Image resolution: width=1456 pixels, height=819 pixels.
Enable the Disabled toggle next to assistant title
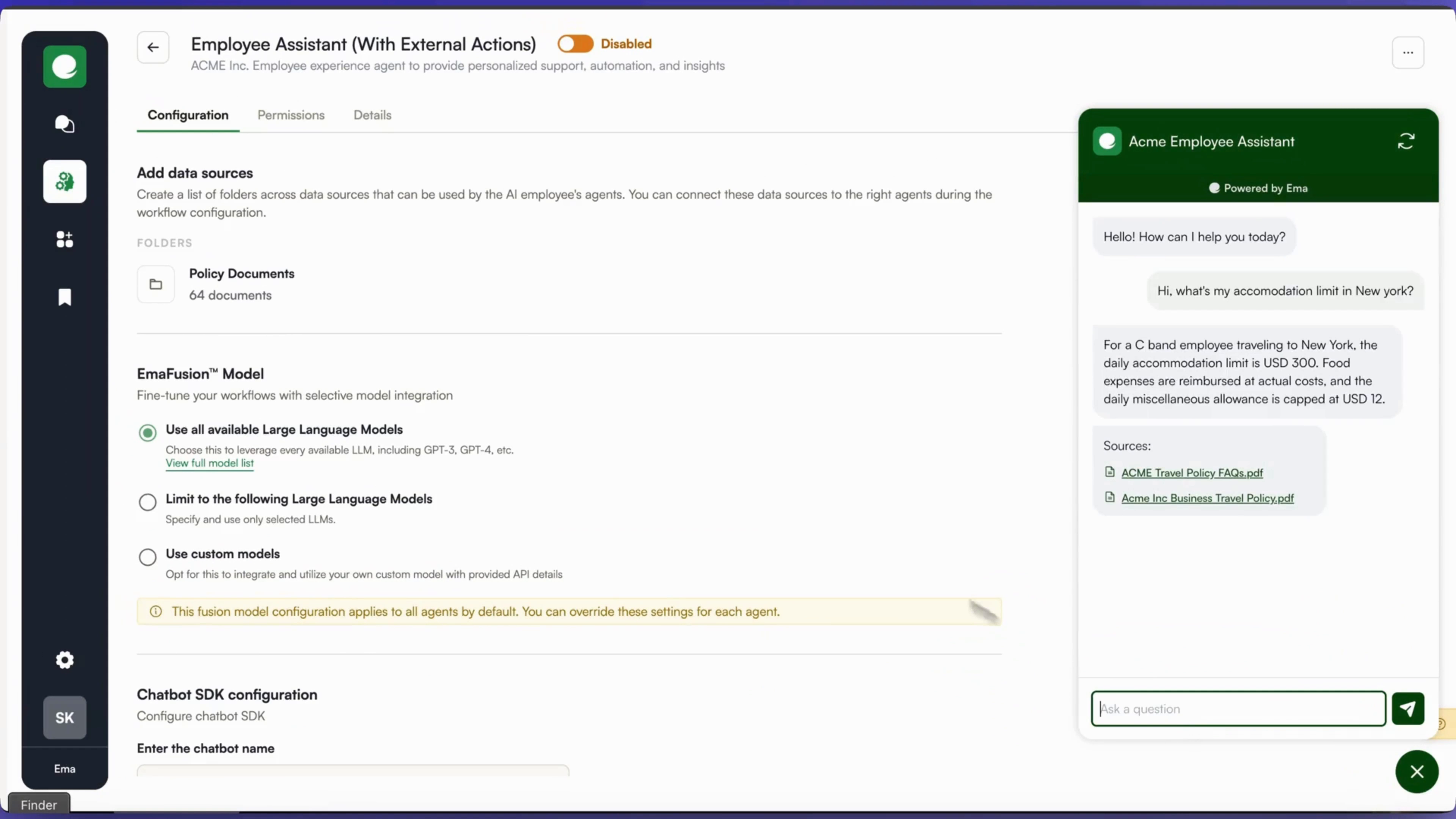click(x=576, y=44)
